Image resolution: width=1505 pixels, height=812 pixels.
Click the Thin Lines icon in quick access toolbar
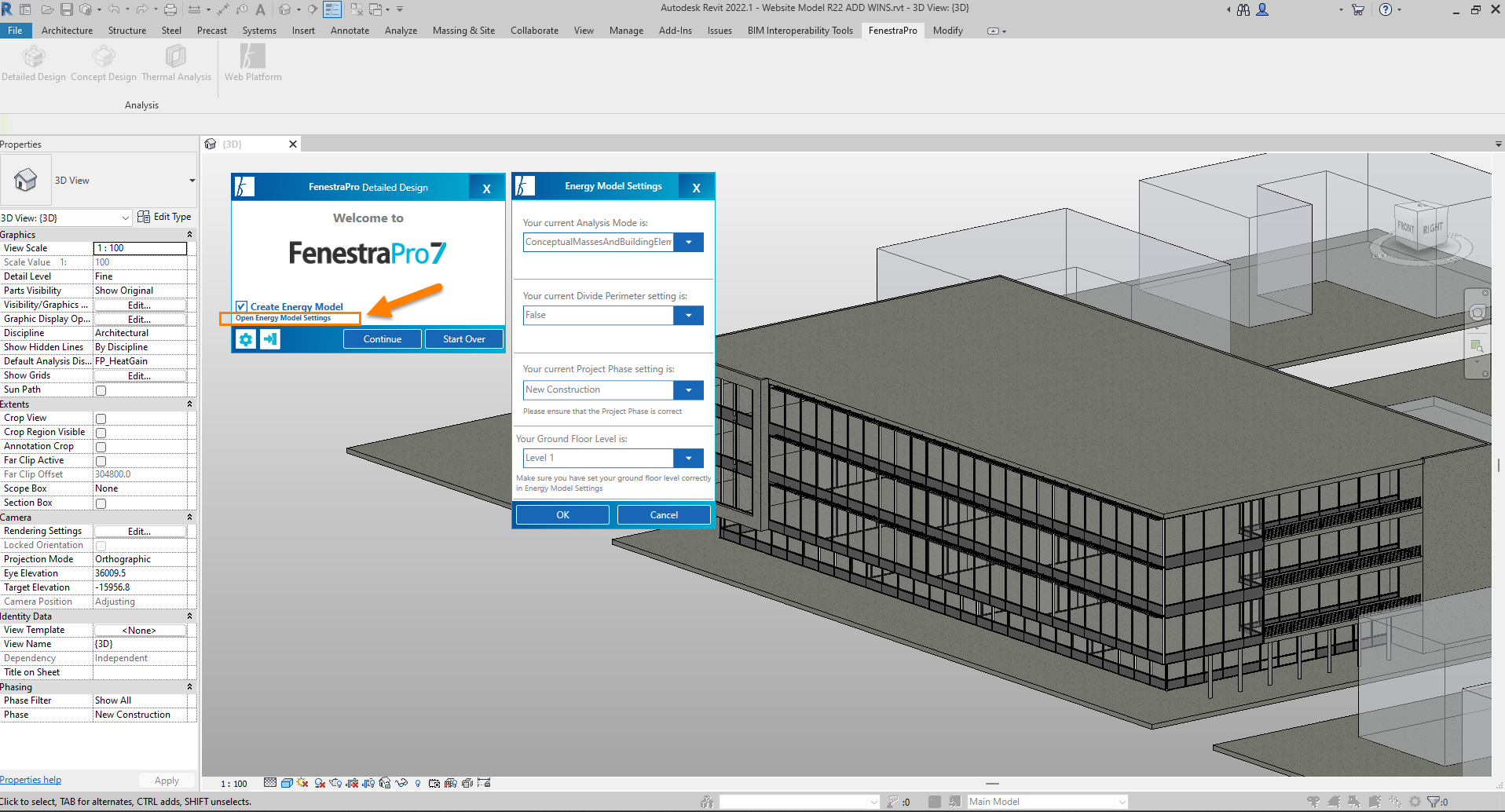click(x=334, y=9)
